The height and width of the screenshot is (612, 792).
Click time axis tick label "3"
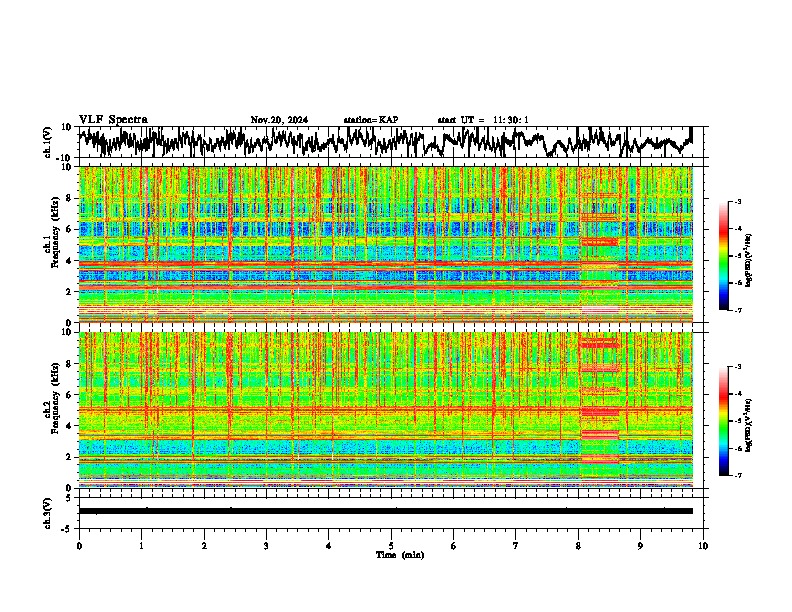coord(266,546)
